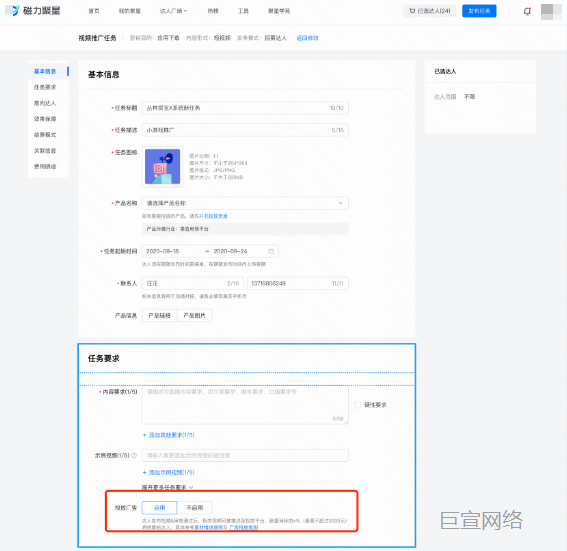
Task: Click the 示例视频 link input field
Action: (245, 455)
